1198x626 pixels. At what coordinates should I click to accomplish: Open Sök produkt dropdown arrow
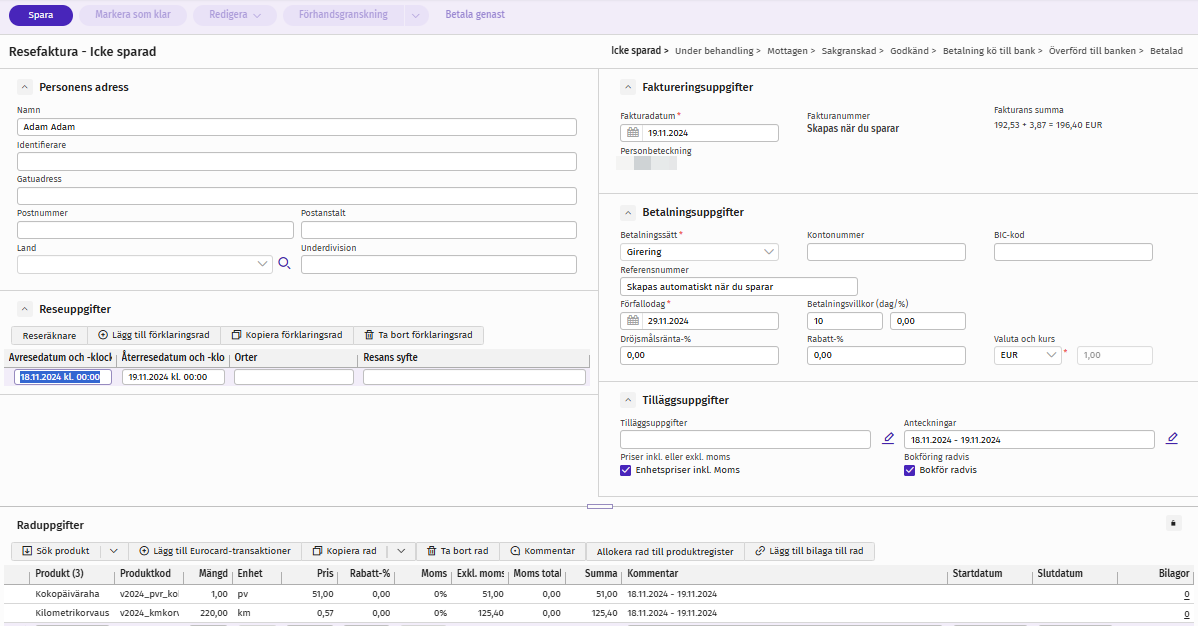tap(114, 551)
